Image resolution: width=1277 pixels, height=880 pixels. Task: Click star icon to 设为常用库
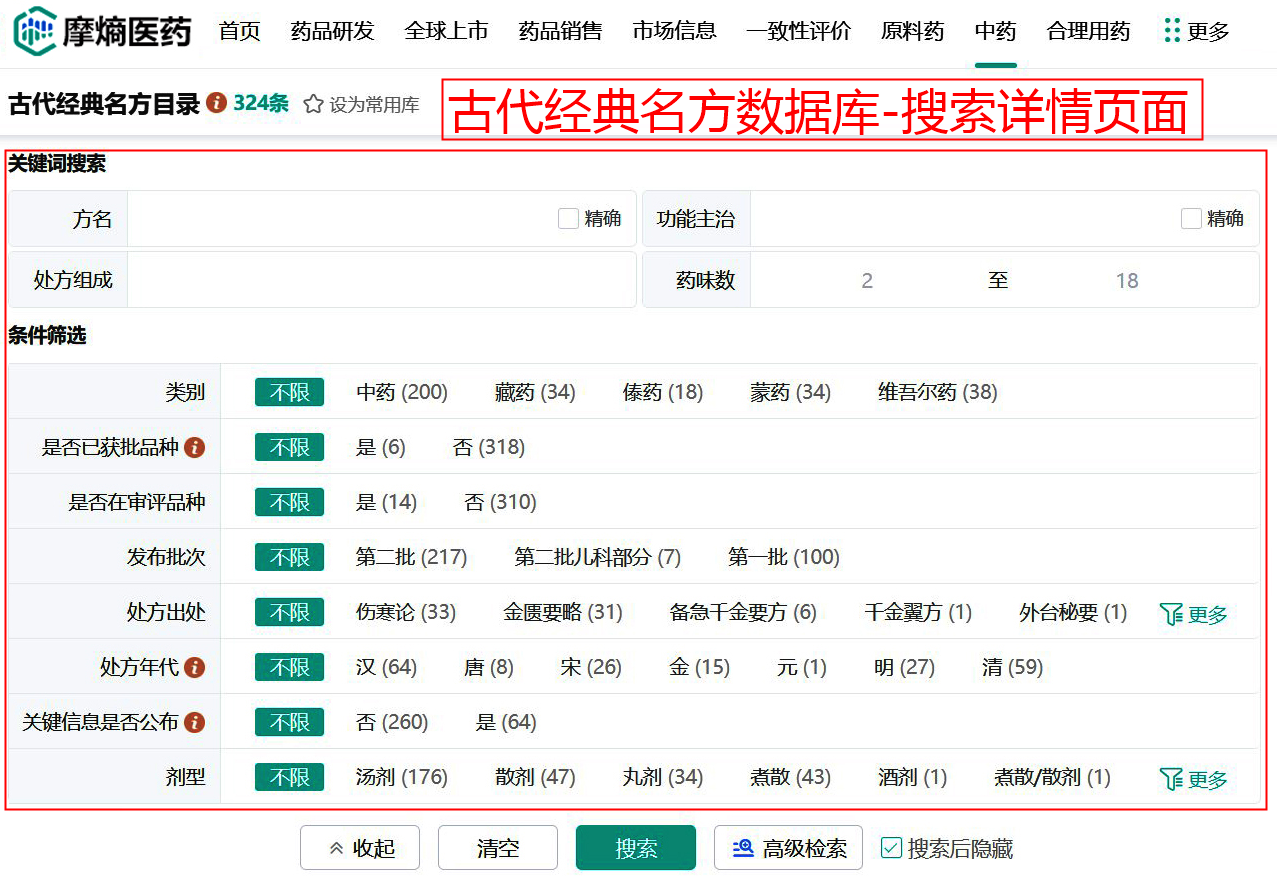[314, 104]
